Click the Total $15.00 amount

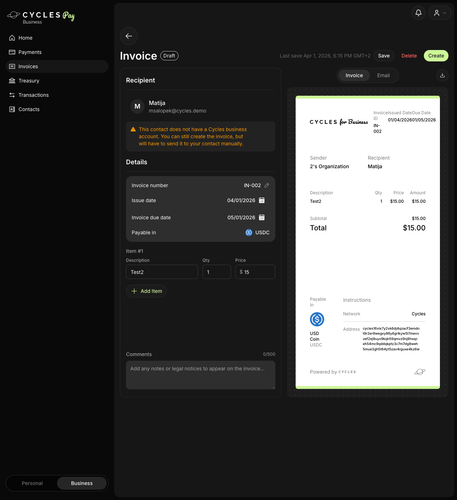click(x=414, y=228)
